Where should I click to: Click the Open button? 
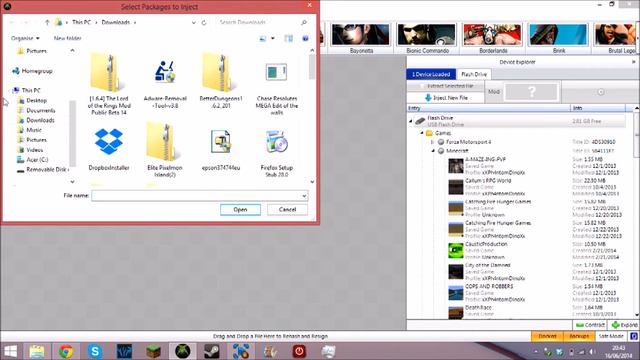pyautogui.click(x=240, y=209)
